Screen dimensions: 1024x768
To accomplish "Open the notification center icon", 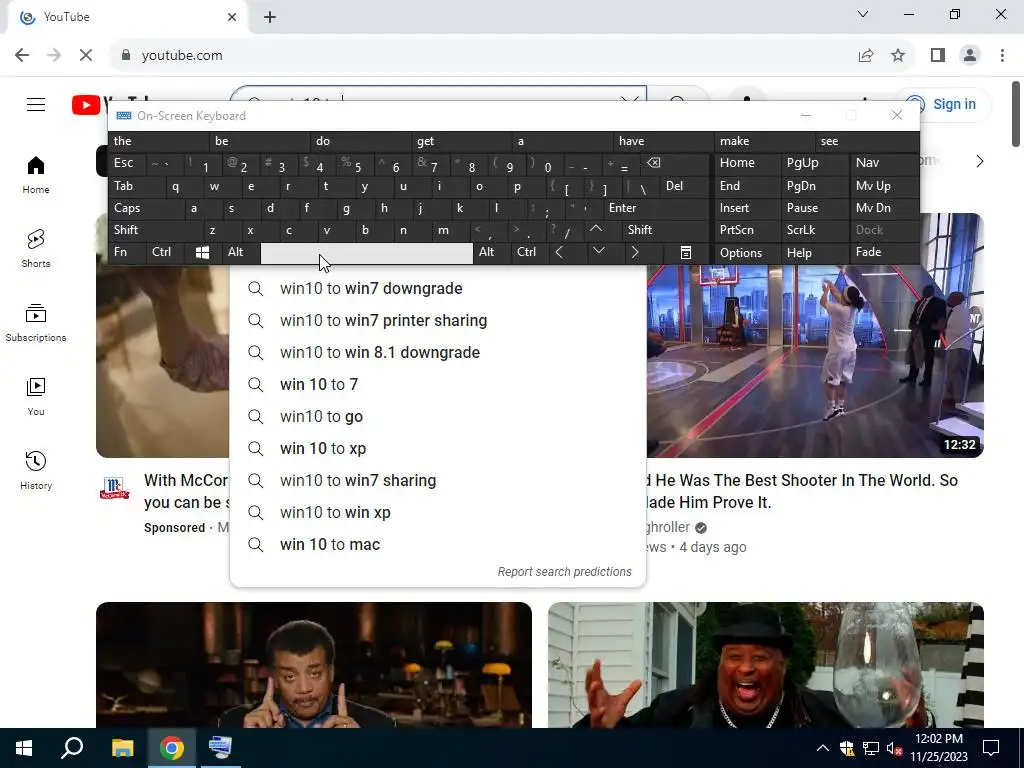I will click(991, 748).
